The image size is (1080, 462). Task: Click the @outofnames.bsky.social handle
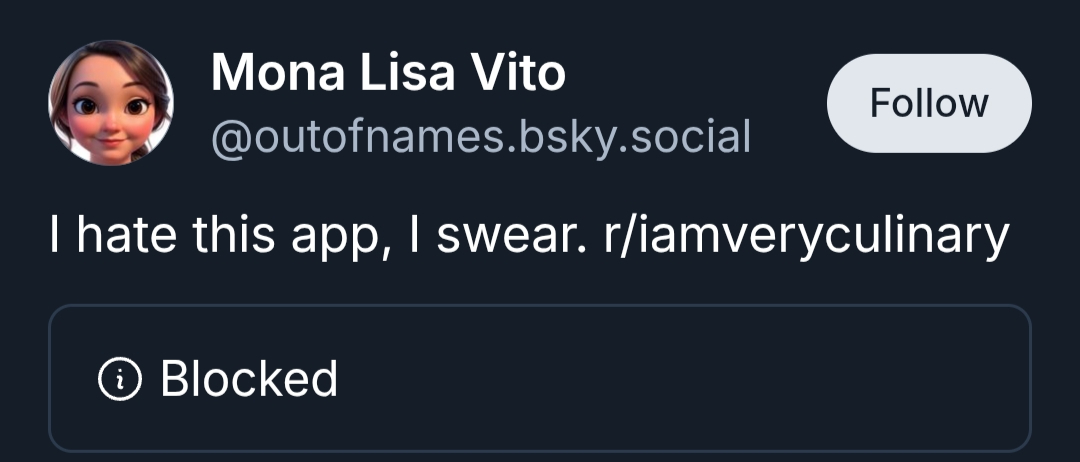tap(480, 135)
